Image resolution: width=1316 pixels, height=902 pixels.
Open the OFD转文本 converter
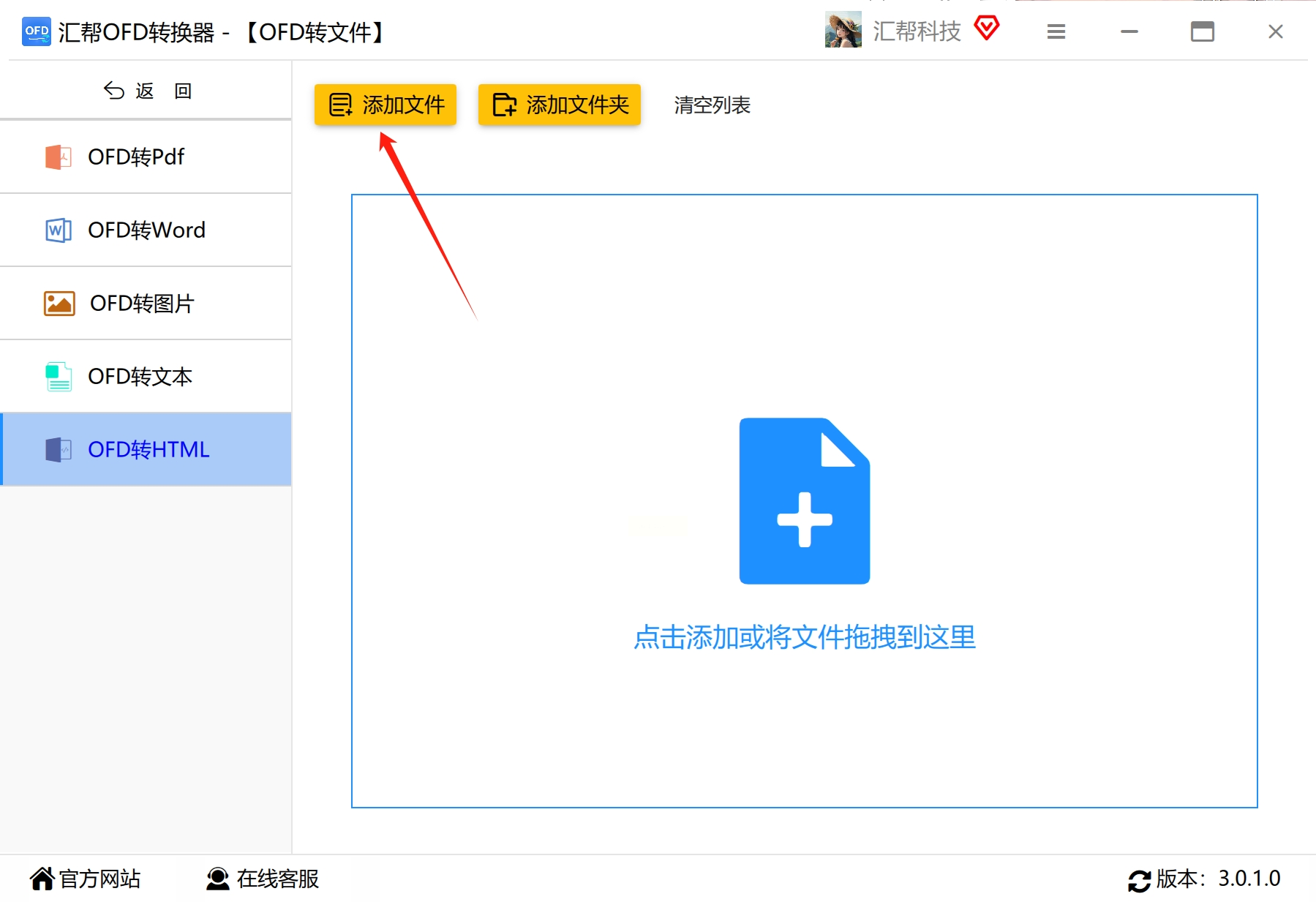click(x=139, y=376)
